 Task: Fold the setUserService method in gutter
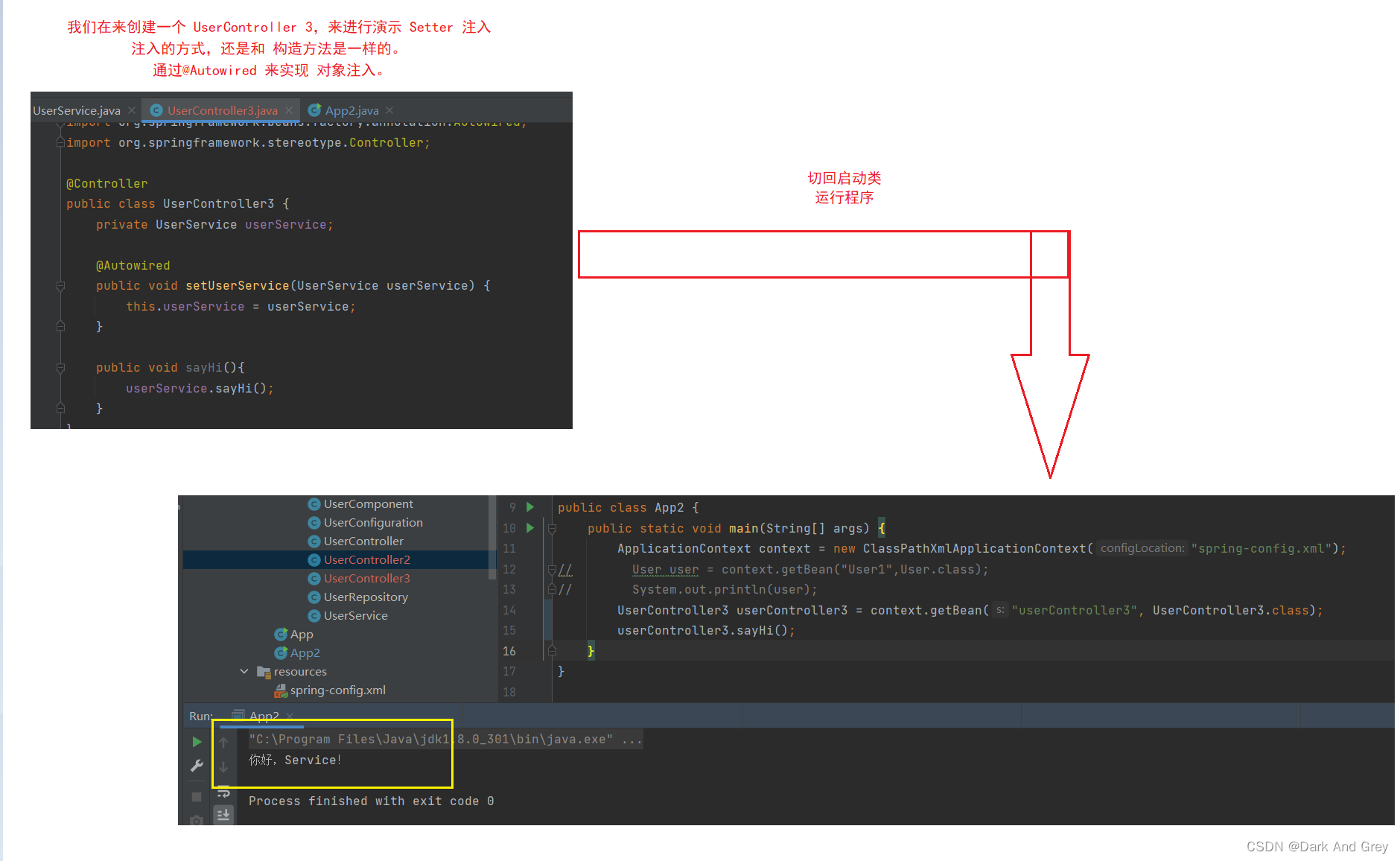pos(61,286)
